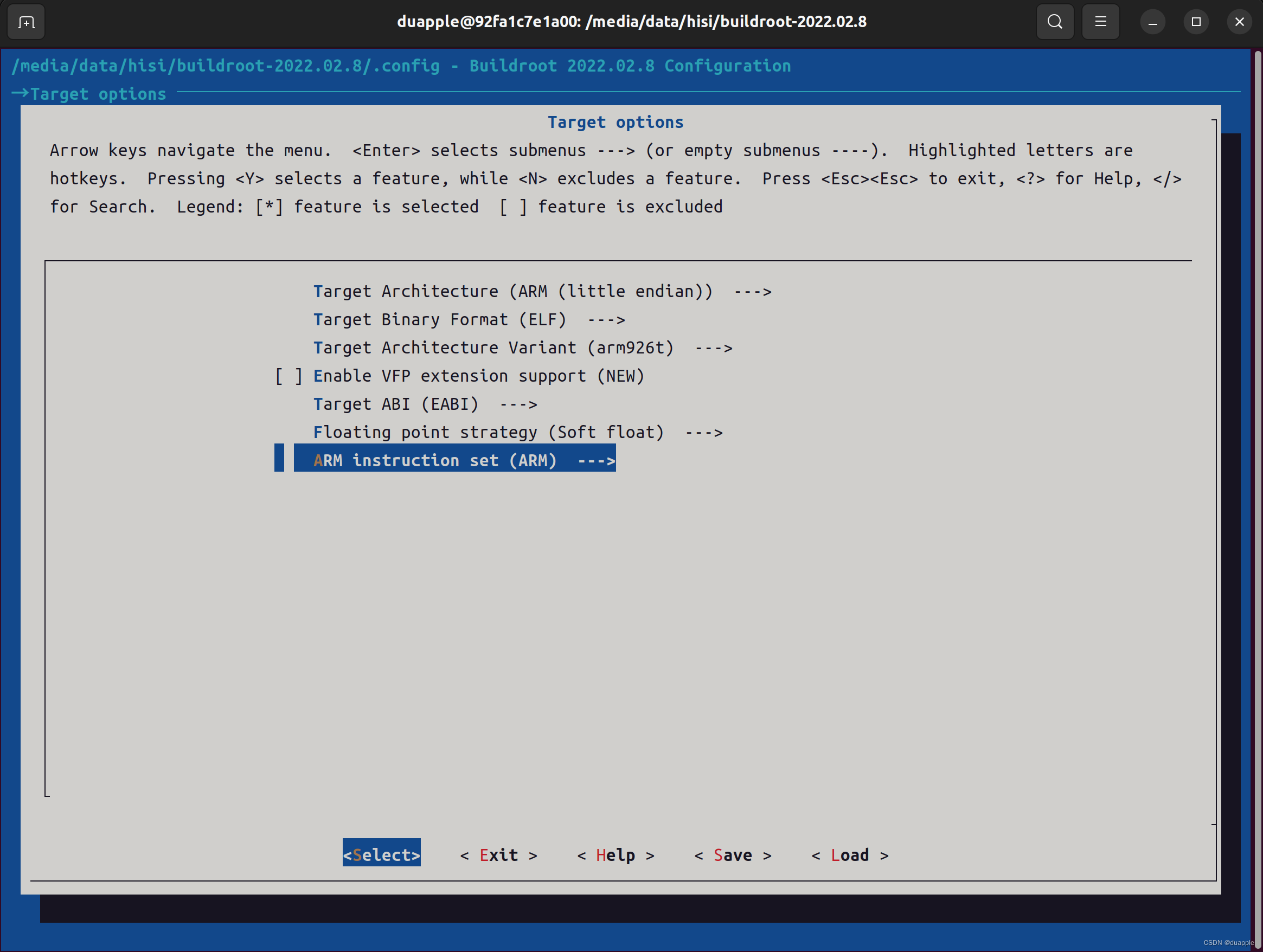Click the Target options breadcrumb

click(98, 94)
